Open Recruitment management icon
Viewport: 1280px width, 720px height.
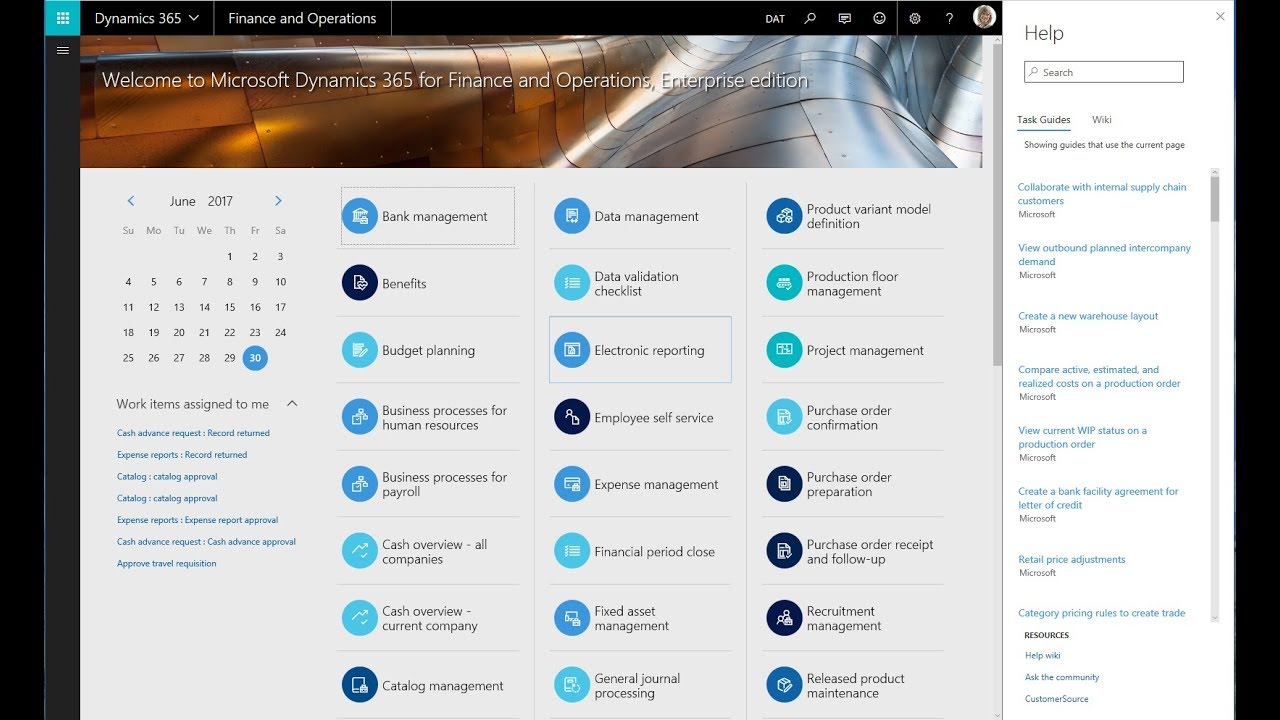(x=785, y=618)
